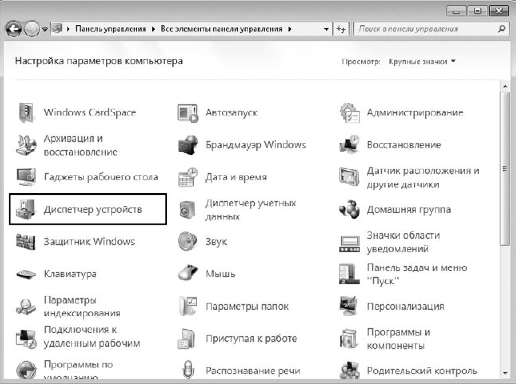Open the Родительский контроль link

pyautogui.click(x=422, y=371)
